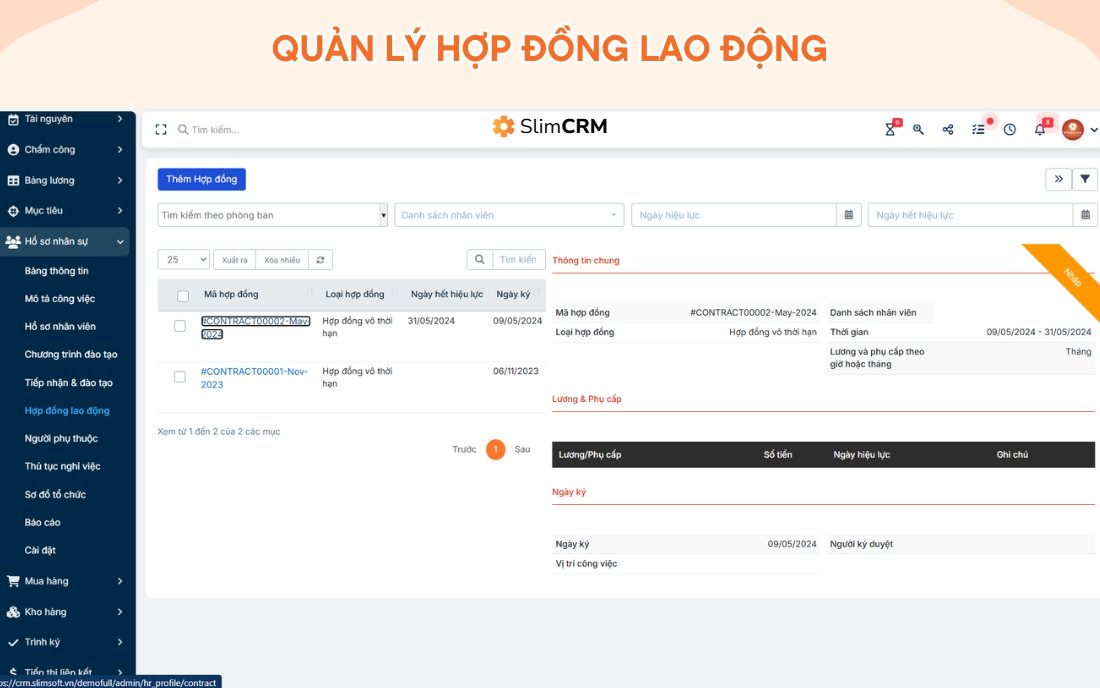Open the 25 page-size dropdown
Viewport: 1100px width, 688px height.
tap(184, 259)
